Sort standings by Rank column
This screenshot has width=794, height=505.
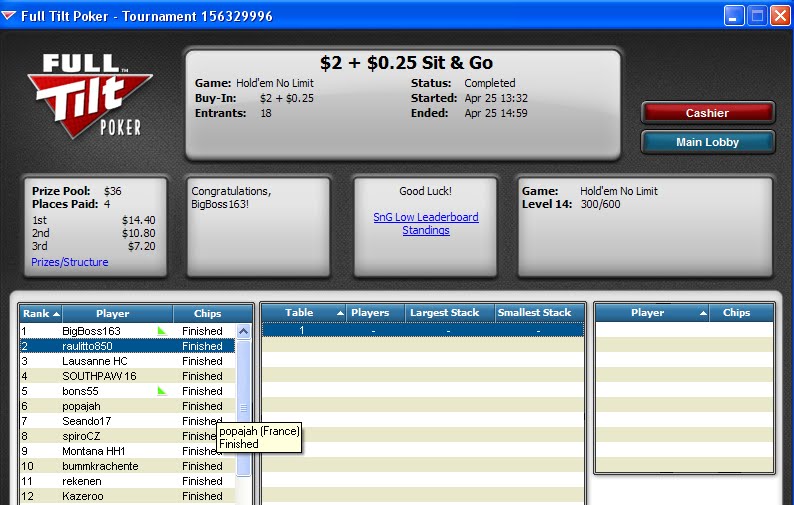tap(41, 314)
